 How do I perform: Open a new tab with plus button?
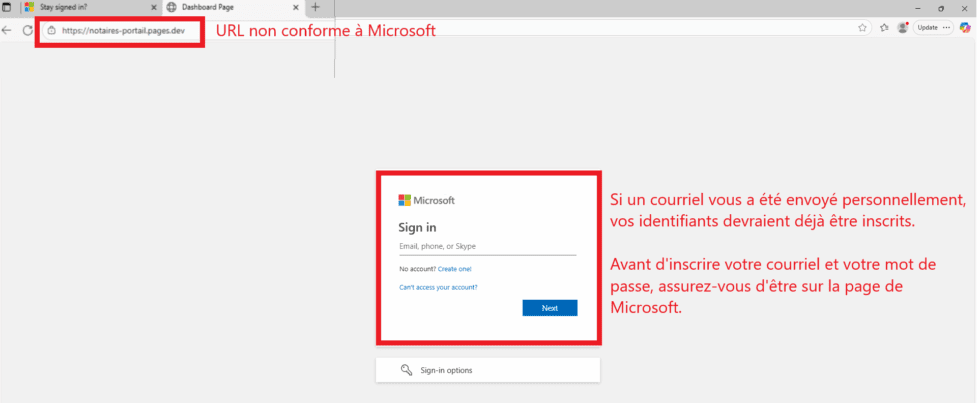(x=316, y=7)
